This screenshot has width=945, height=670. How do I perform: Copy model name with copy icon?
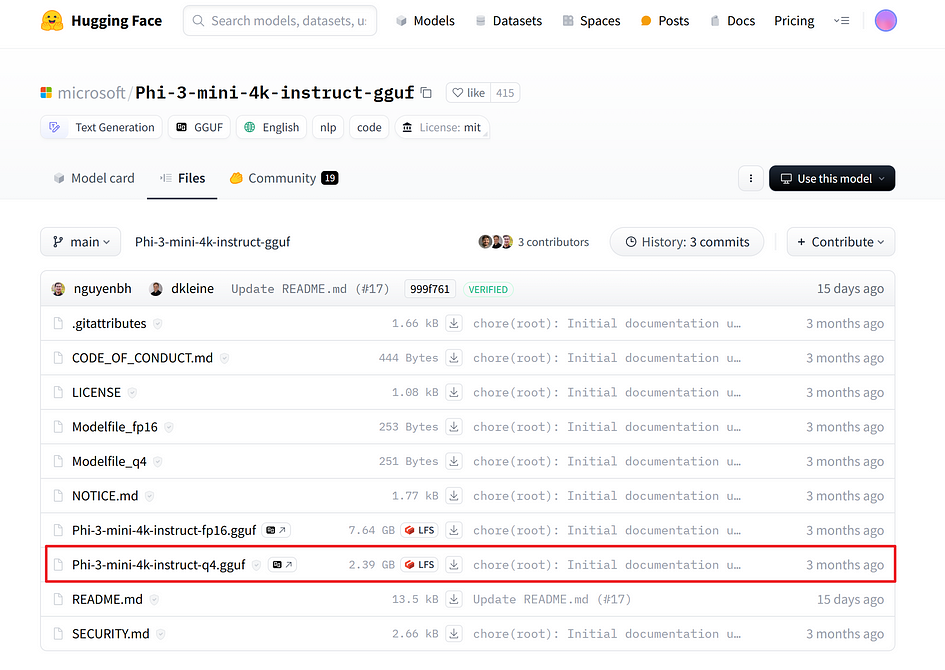[x=427, y=93]
